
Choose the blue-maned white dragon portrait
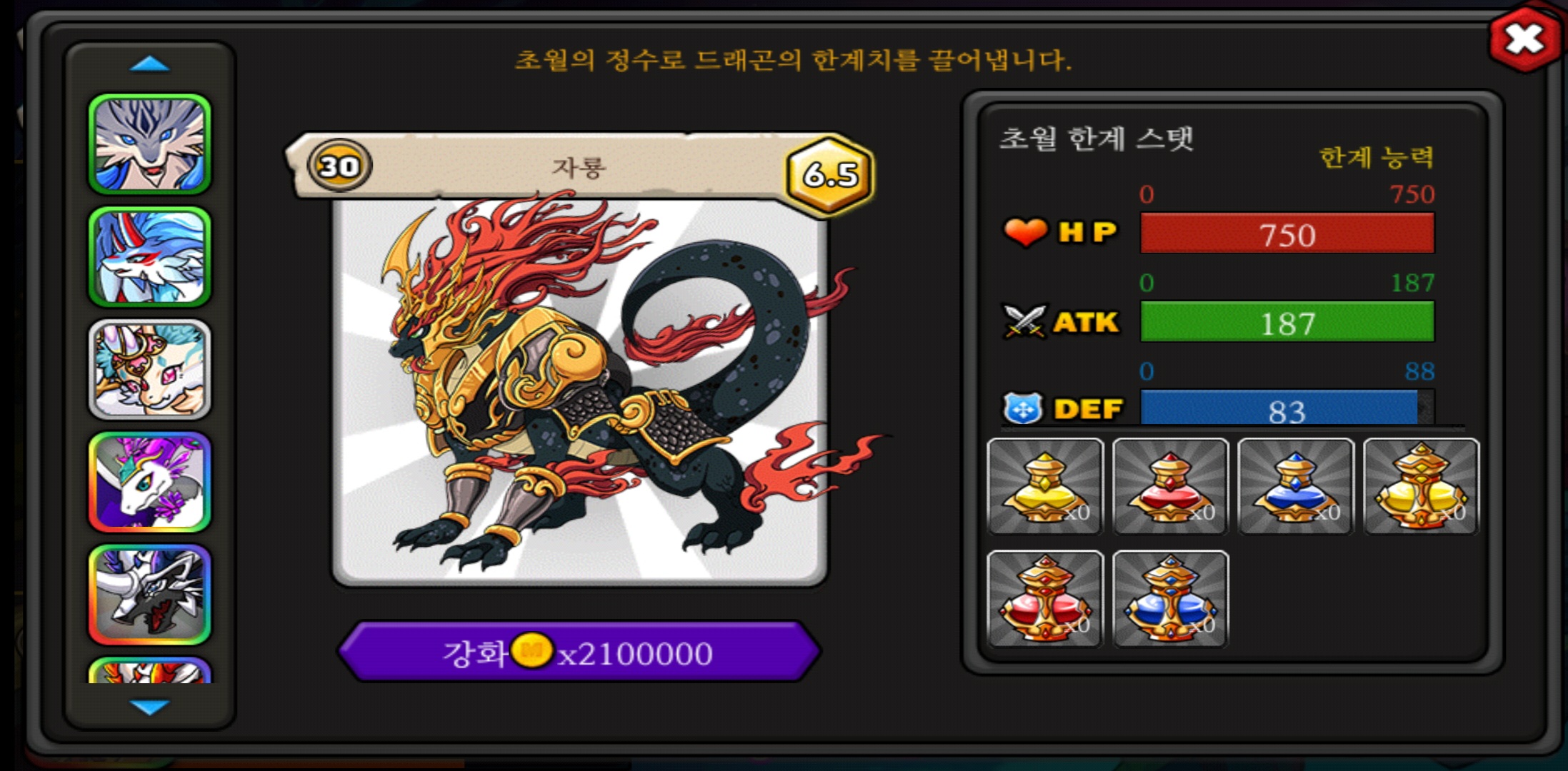[x=149, y=257]
